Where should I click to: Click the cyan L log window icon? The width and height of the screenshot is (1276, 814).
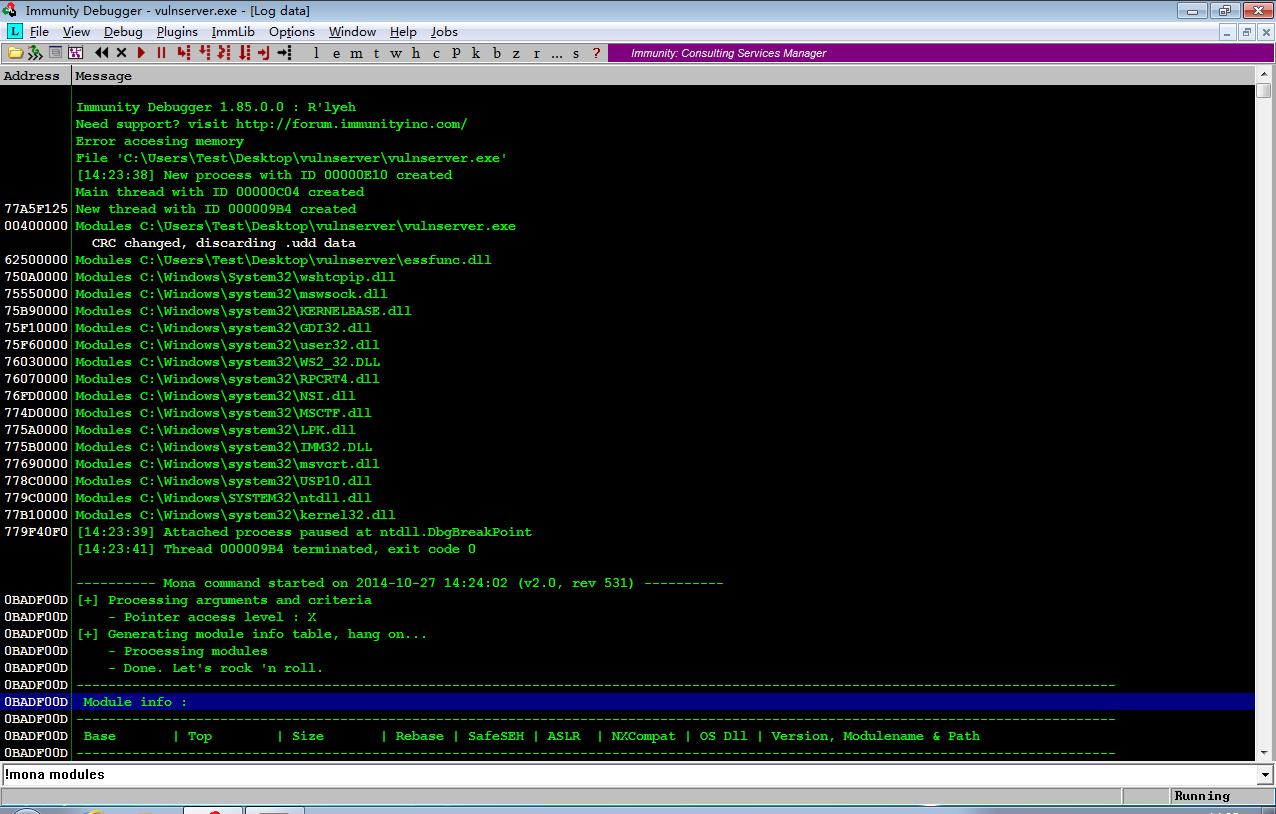coord(14,32)
